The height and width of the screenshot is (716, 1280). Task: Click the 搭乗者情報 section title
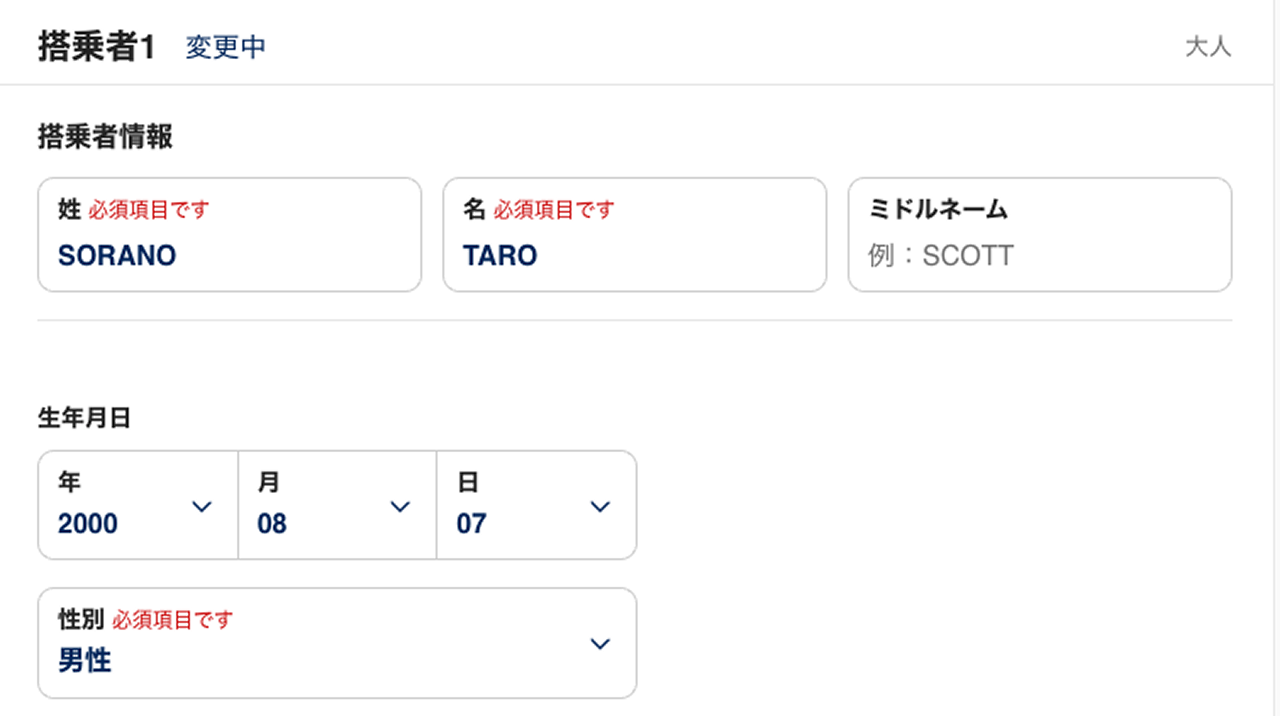point(105,137)
